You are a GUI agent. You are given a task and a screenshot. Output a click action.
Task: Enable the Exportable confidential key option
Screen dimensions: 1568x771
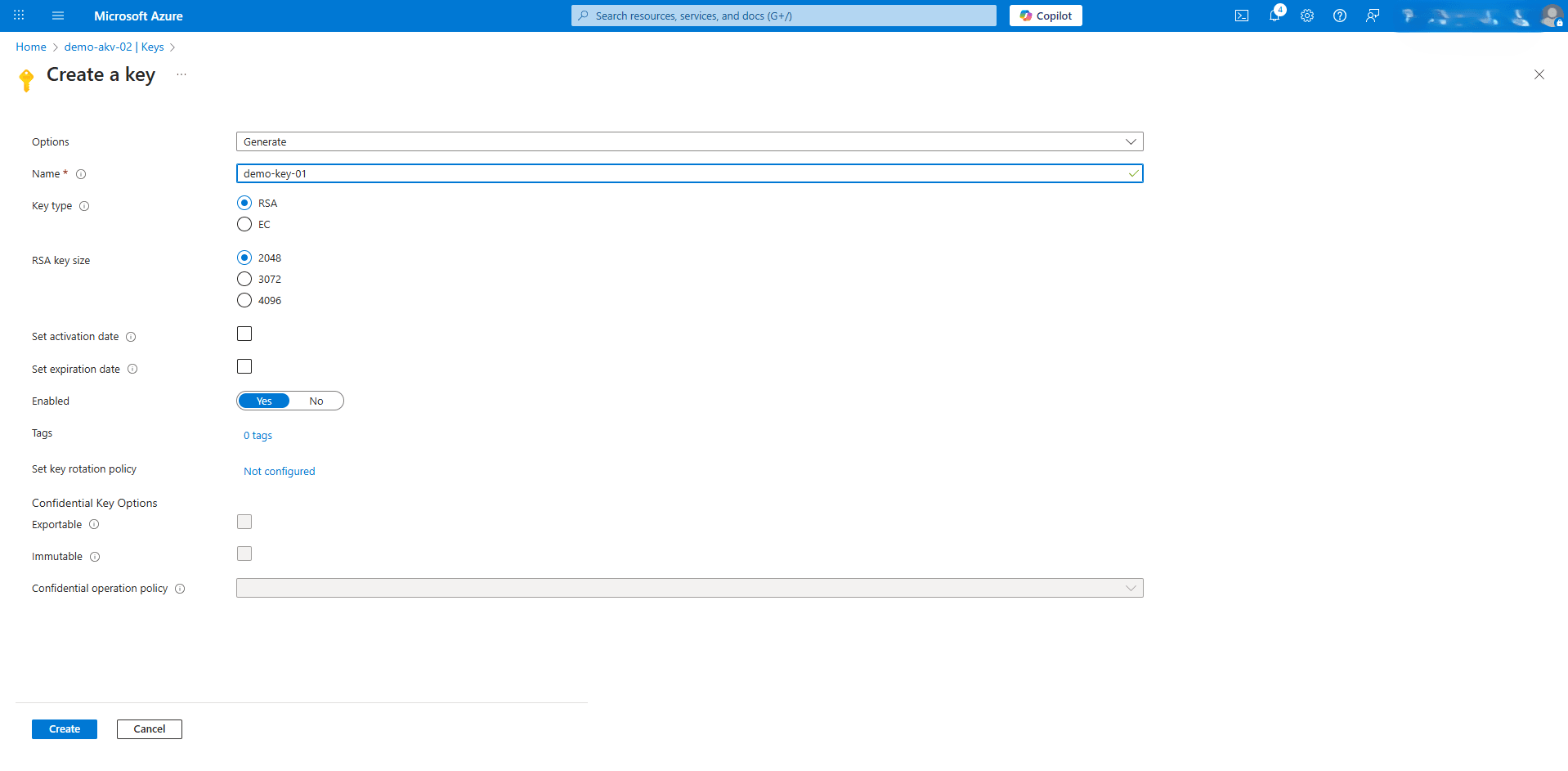[x=244, y=521]
